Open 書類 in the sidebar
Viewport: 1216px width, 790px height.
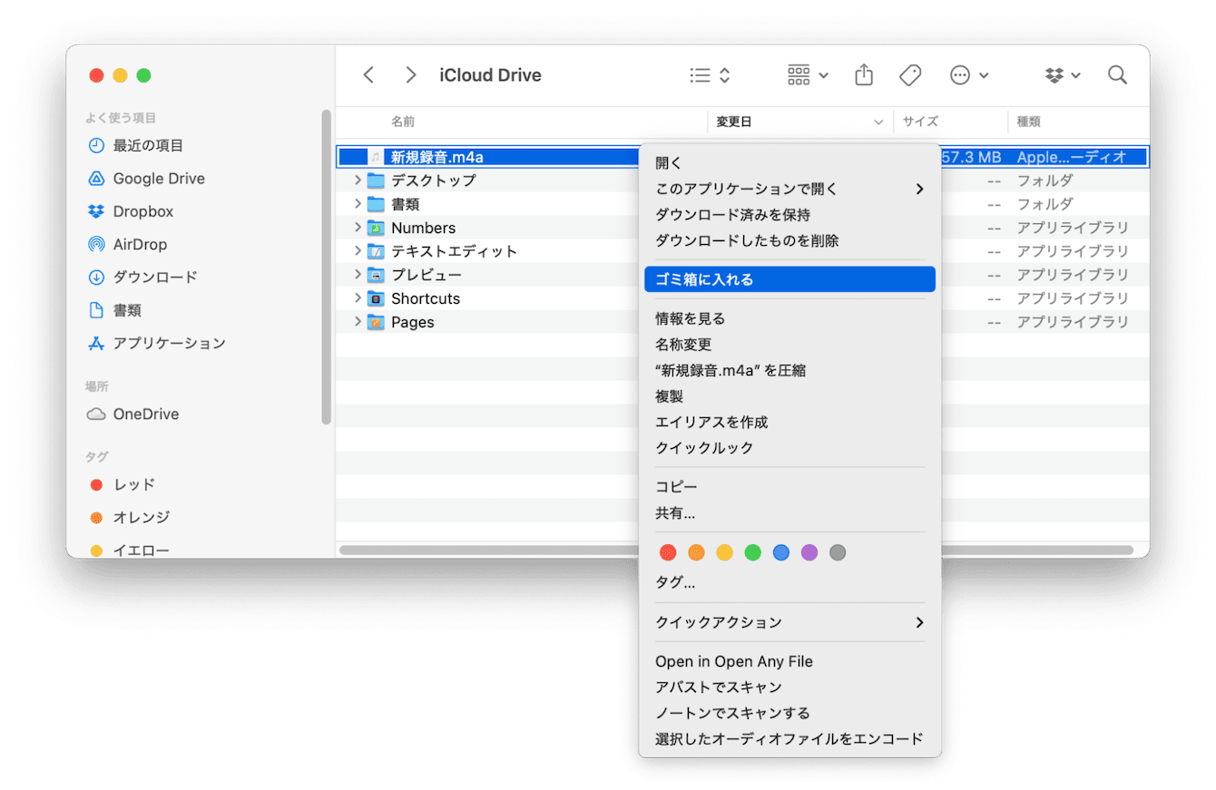click(127, 310)
